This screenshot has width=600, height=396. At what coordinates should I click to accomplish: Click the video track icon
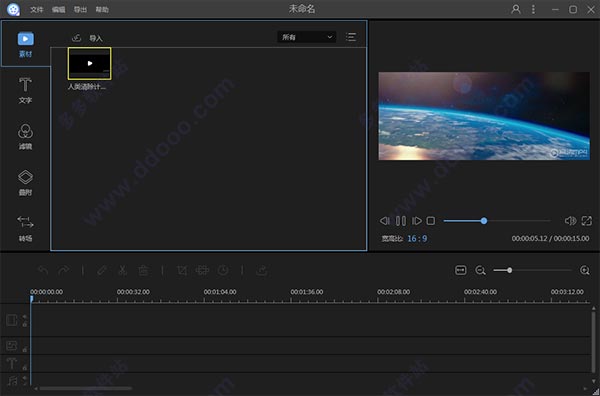(x=11, y=320)
